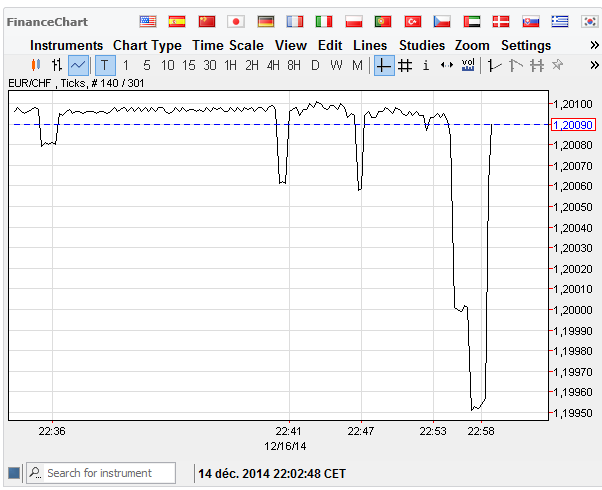Click the horizontal arrows scroll icon
Viewport: 602px width, 490px height.
click(447, 65)
